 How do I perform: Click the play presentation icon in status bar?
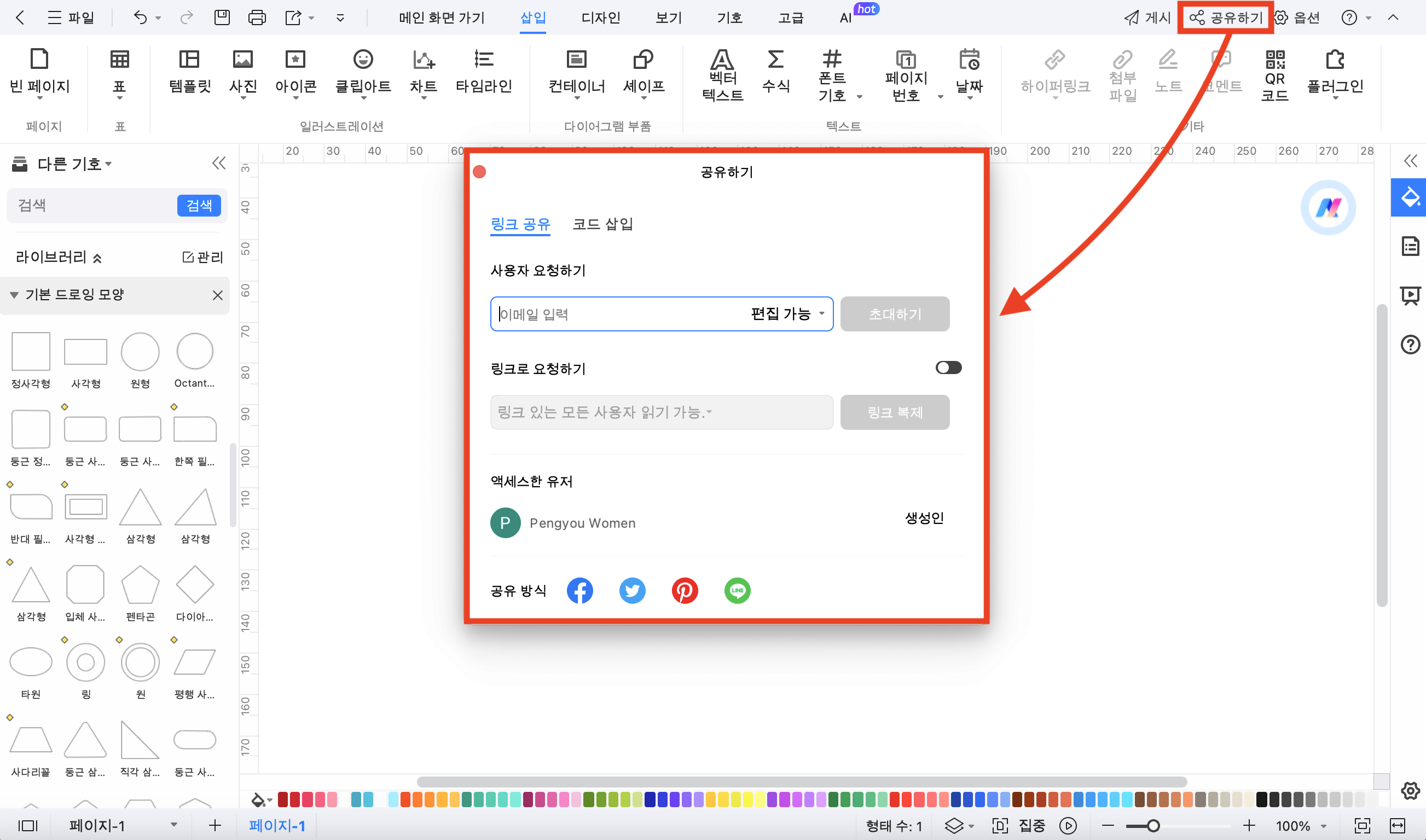1068,826
